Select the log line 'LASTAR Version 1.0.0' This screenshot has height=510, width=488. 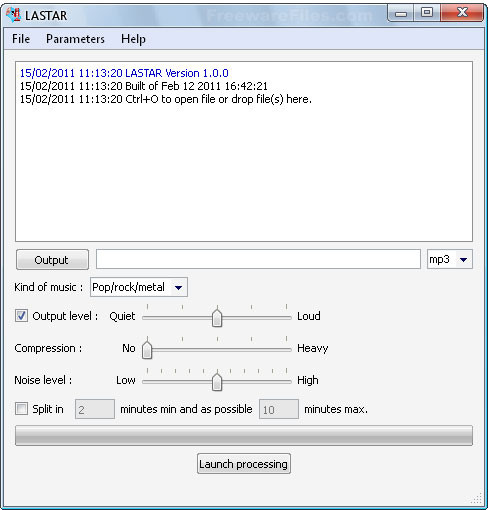(124, 73)
